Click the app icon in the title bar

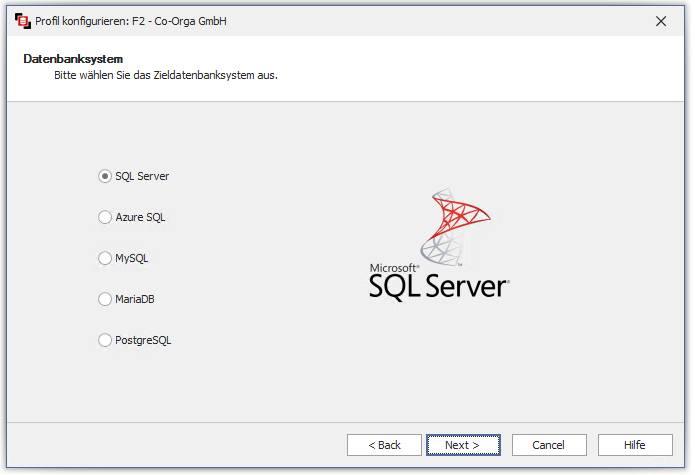[x=21, y=20]
